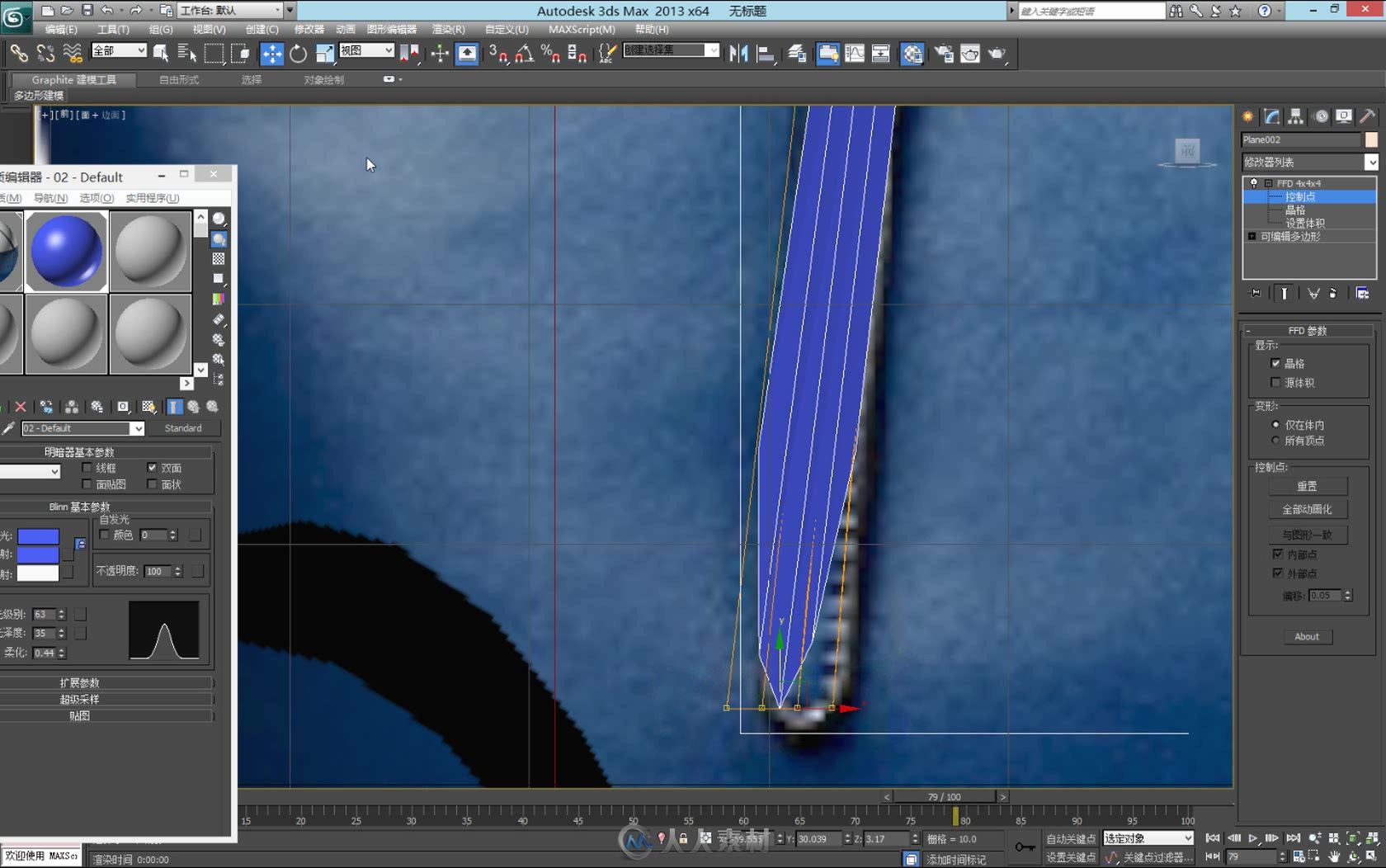Open the Hierarchy panel tab
This screenshot has width=1386, height=868.
[1296, 116]
